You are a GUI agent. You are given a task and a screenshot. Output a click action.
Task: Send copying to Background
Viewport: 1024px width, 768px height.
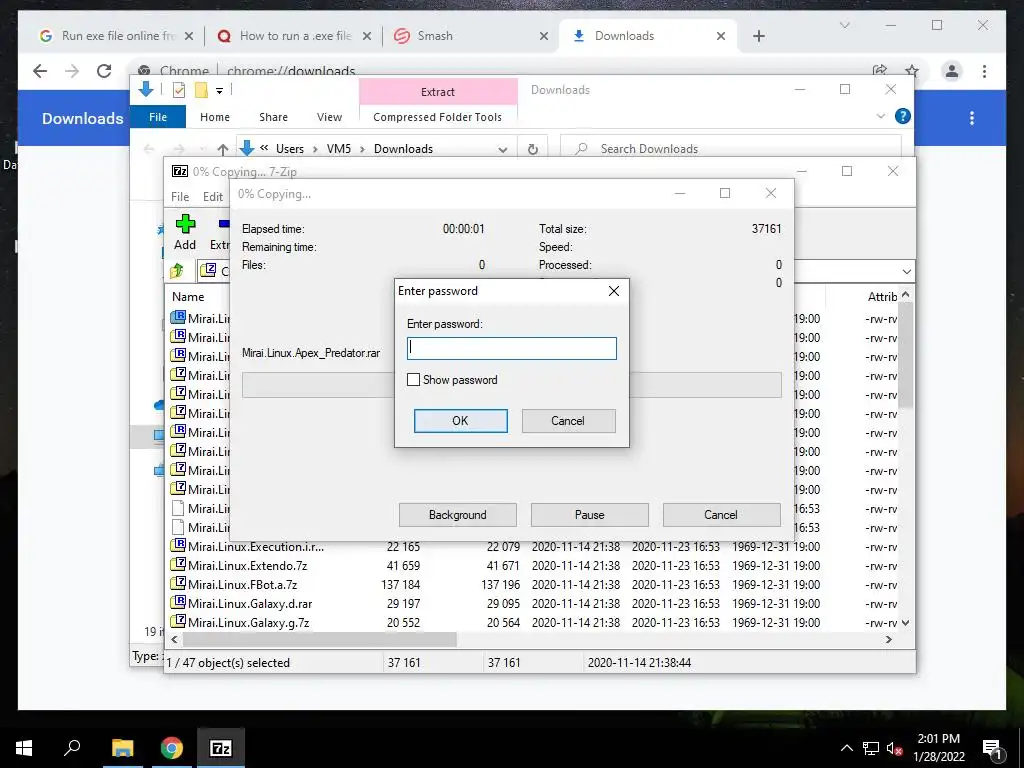pos(458,515)
